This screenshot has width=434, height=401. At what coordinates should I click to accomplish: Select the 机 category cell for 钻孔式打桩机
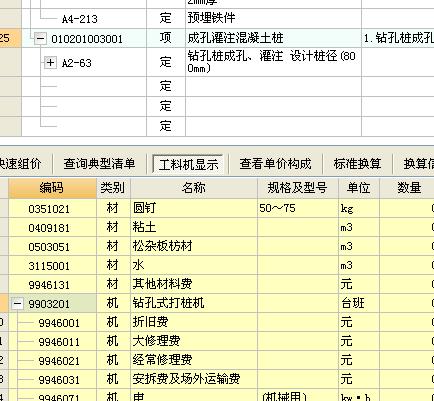point(113,303)
